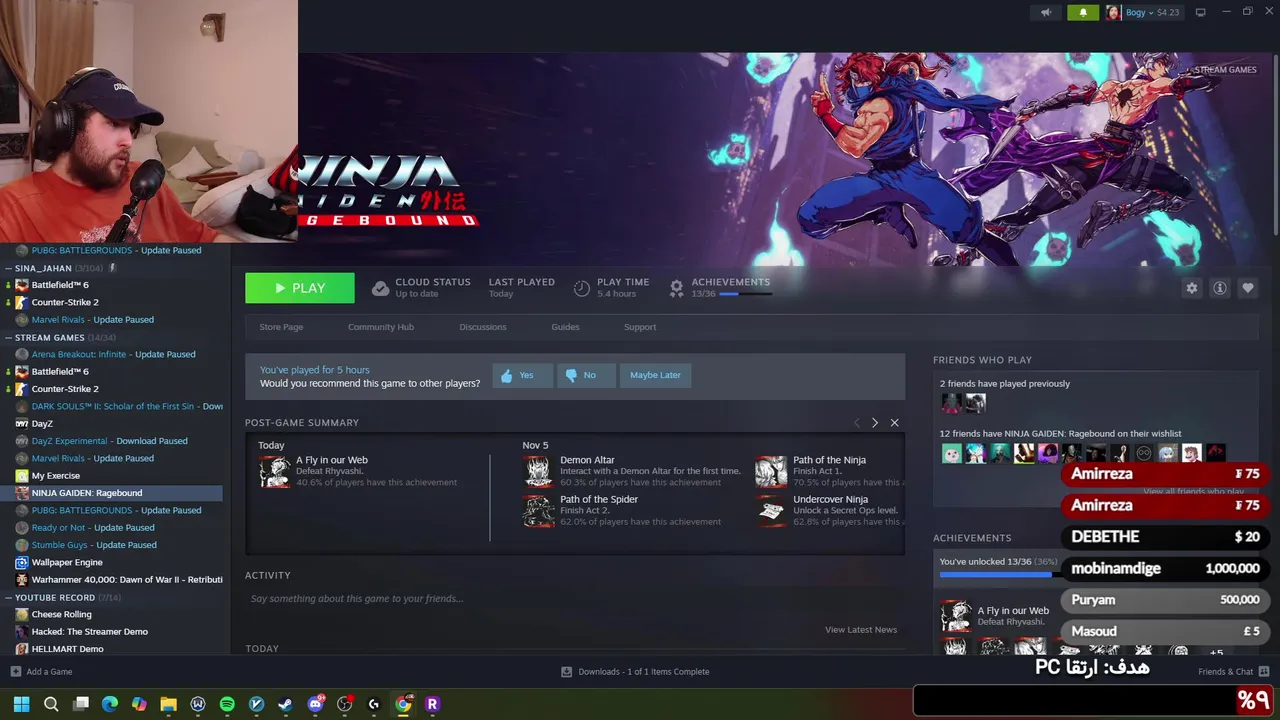Click the lightning icon next to SINA_JAHAN

tap(113, 268)
